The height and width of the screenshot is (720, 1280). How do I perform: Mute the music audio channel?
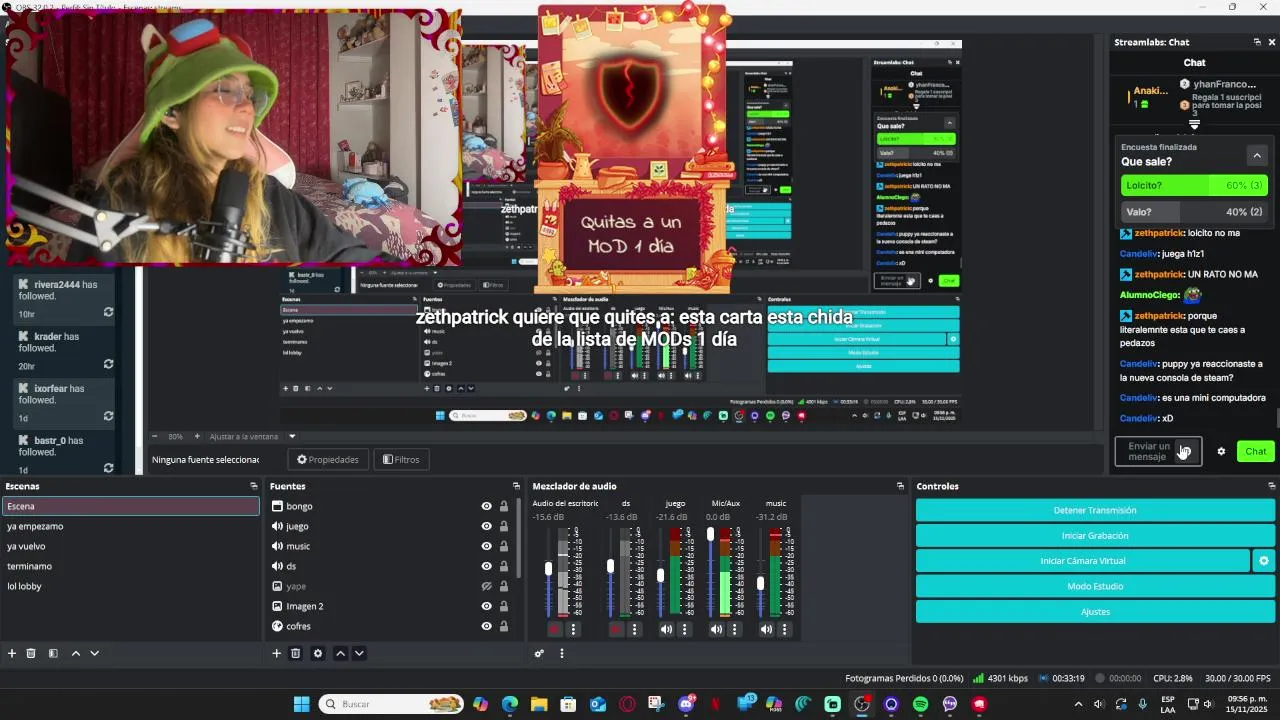pos(766,629)
